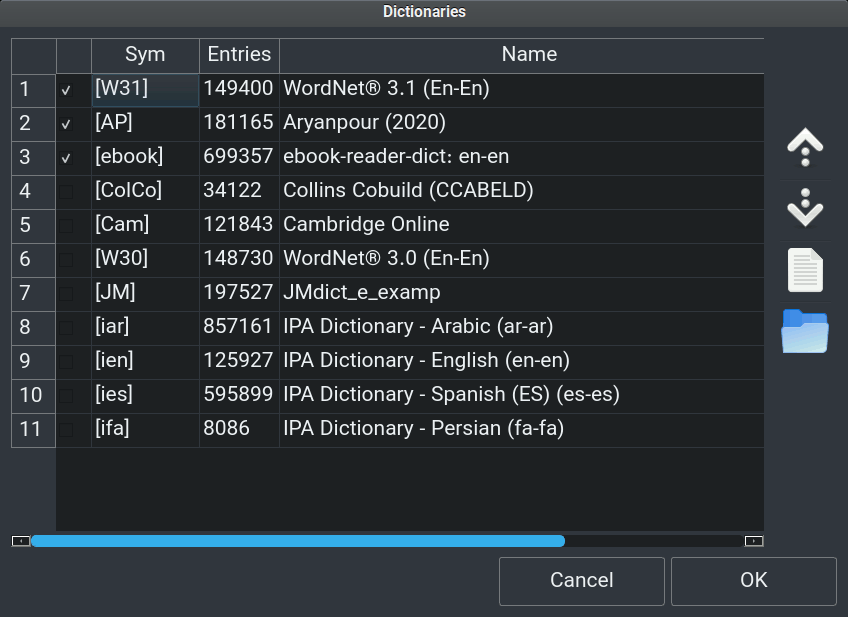
Task: Select the [W31] symbol cell
Action: click(x=145, y=90)
